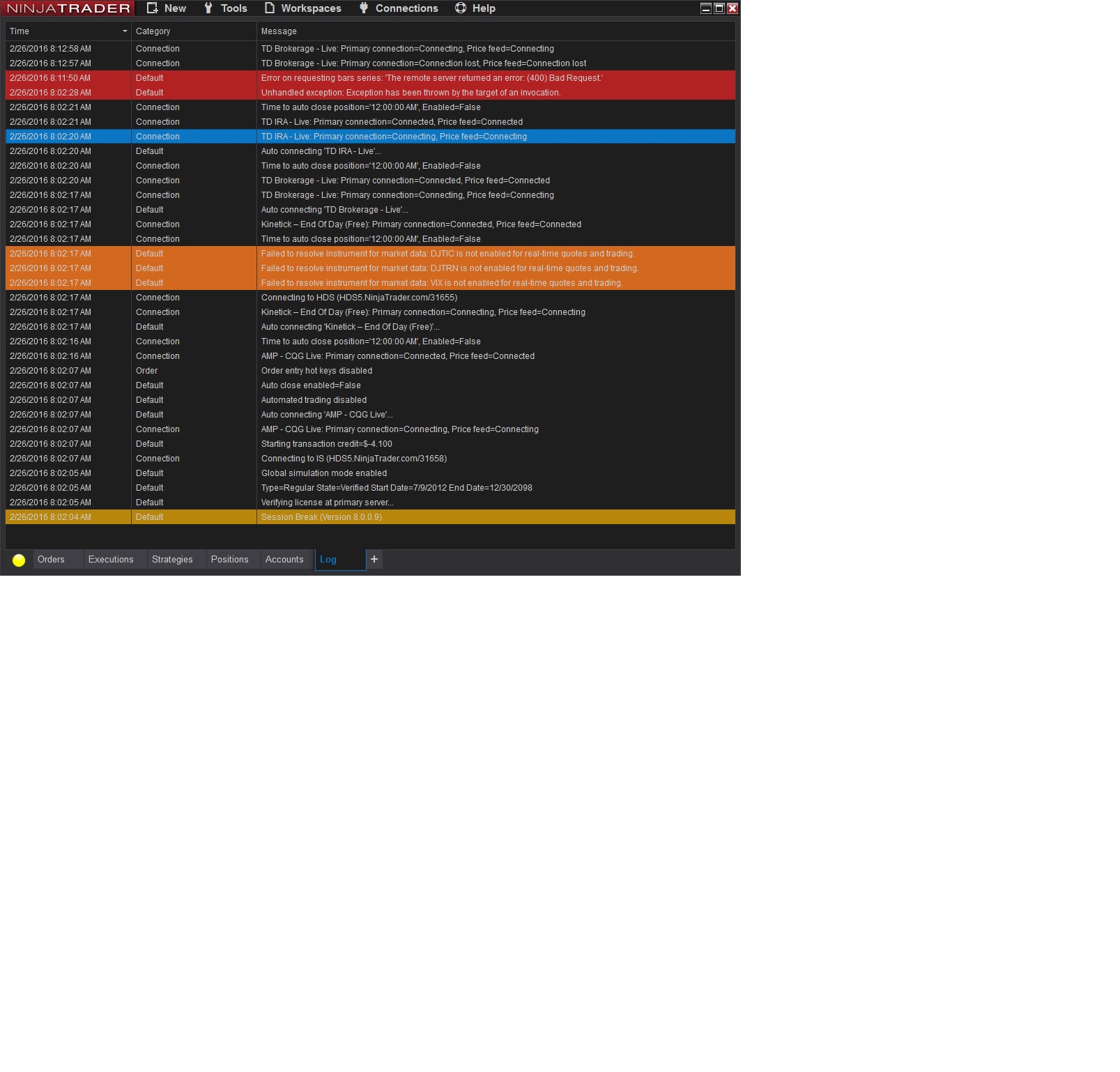Switch to the Accounts tab
The height and width of the screenshot is (1072, 1120).
point(288,560)
